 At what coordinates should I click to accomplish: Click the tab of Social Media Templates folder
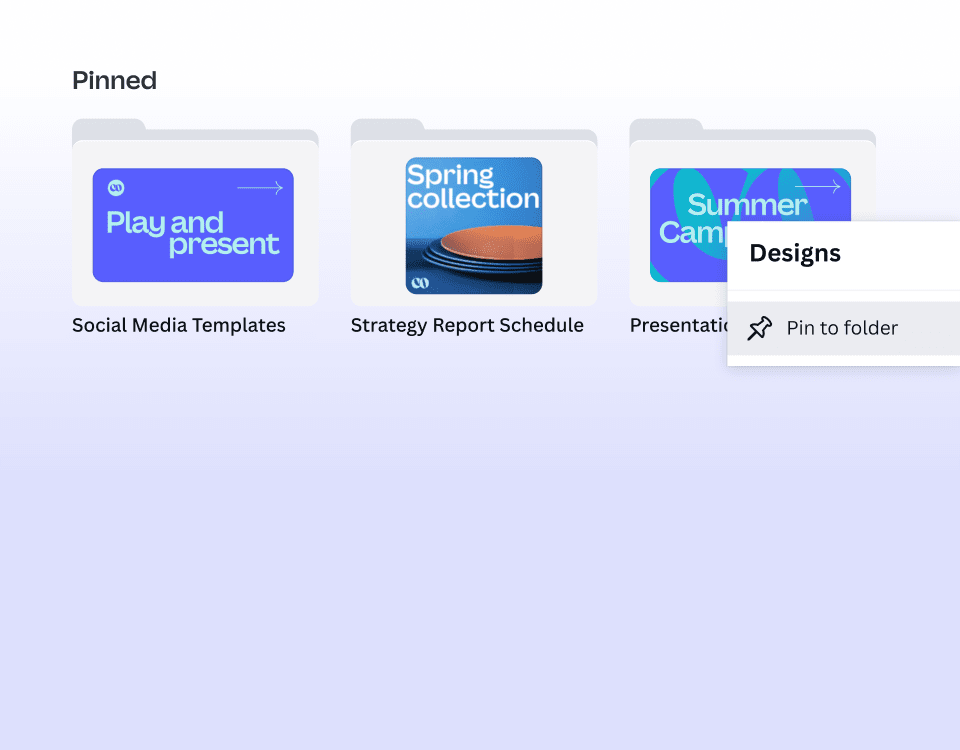(x=109, y=128)
